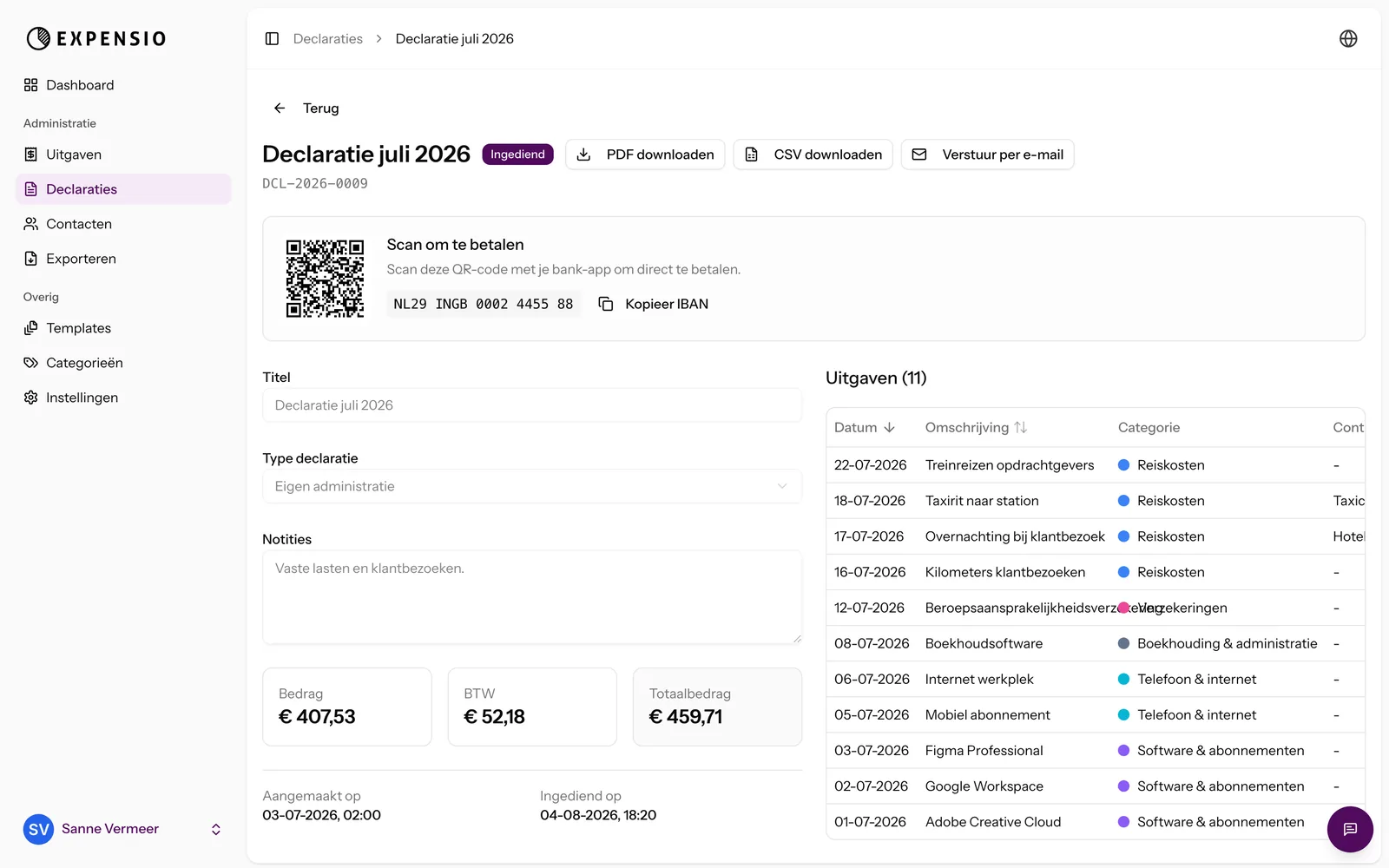Select Adobe Creative Cloud expense row

click(x=1096, y=821)
